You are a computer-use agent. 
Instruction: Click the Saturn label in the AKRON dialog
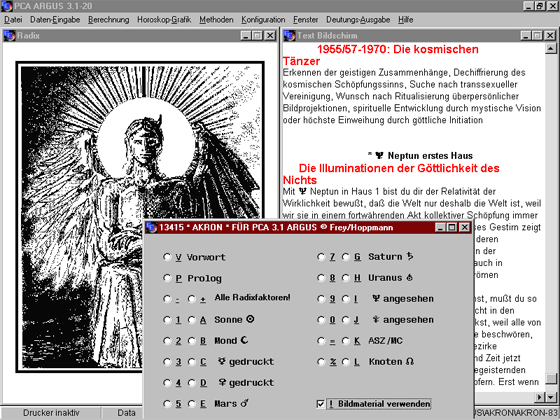pos(391,257)
